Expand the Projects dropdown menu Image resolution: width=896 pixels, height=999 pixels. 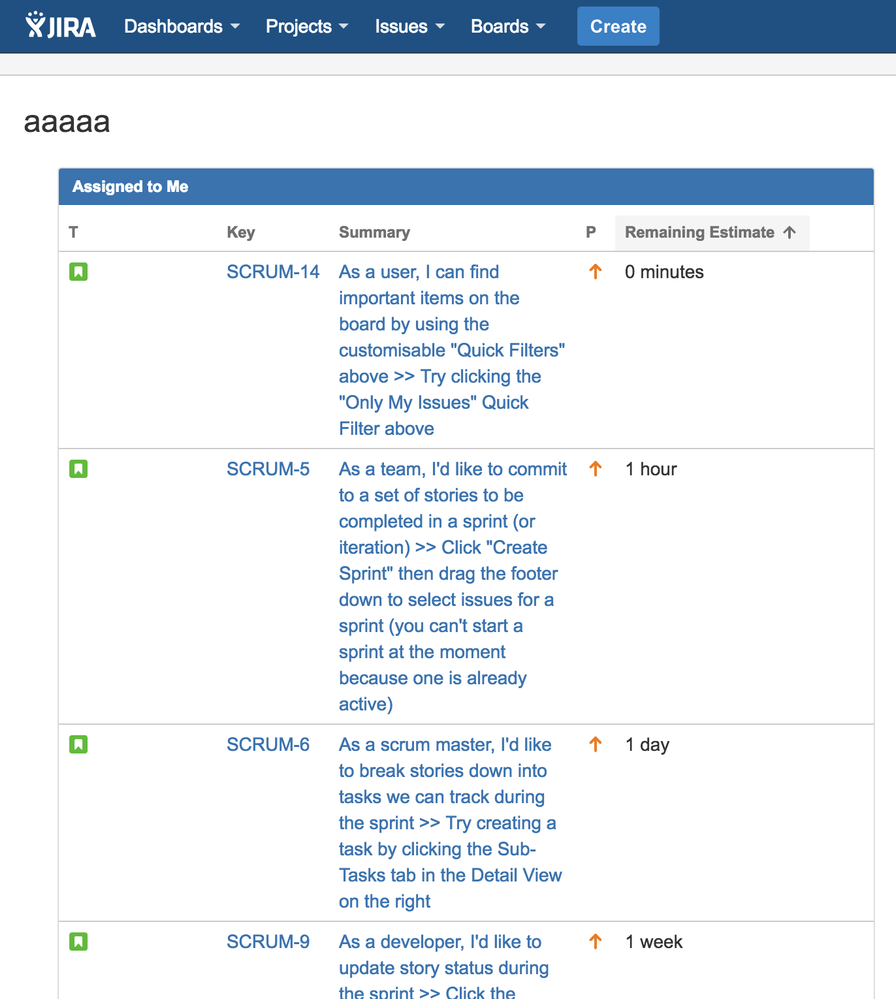click(307, 26)
